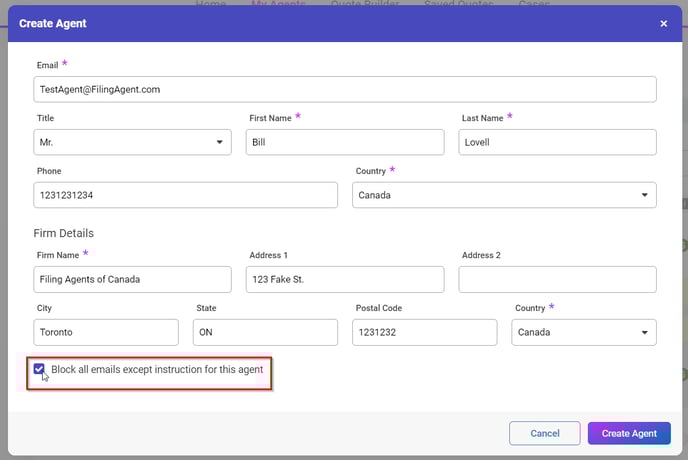Click the empty Address 2 field
This screenshot has height=460, width=688.
click(x=557, y=279)
